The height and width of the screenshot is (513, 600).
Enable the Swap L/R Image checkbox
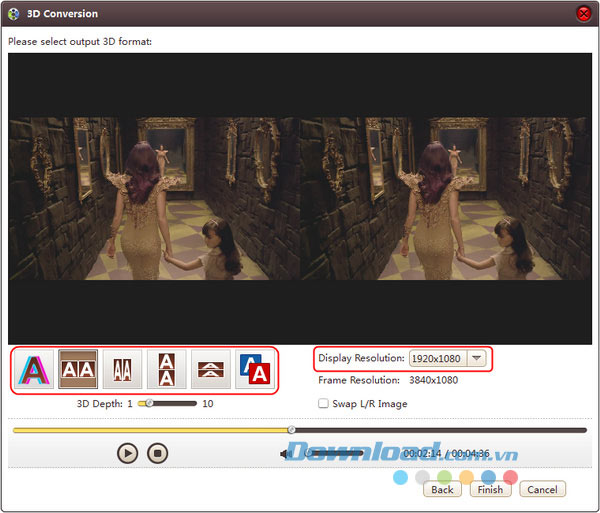point(323,404)
